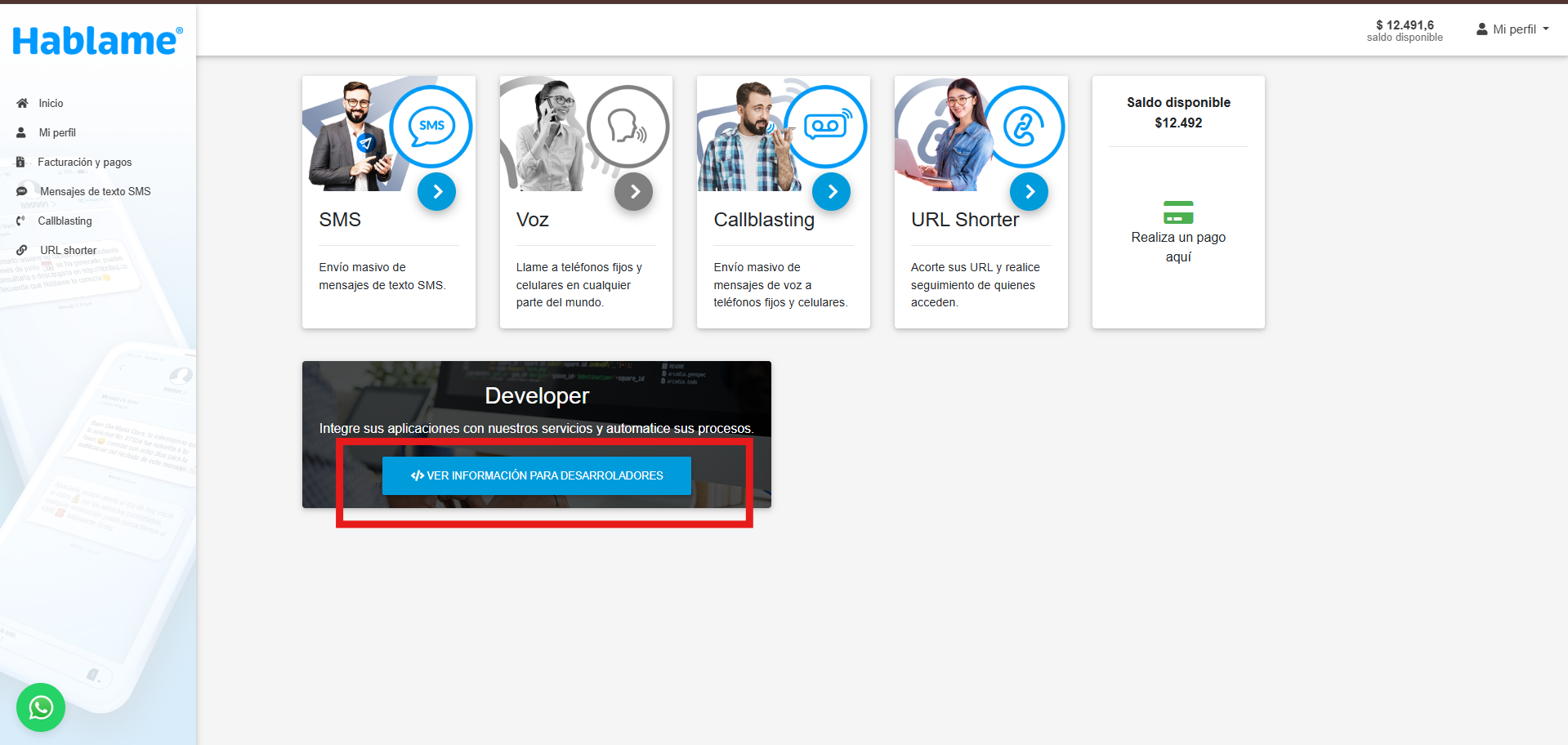Image resolution: width=1568 pixels, height=745 pixels.
Task: Click the Callblasting card title
Action: pyautogui.click(x=764, y=220)
